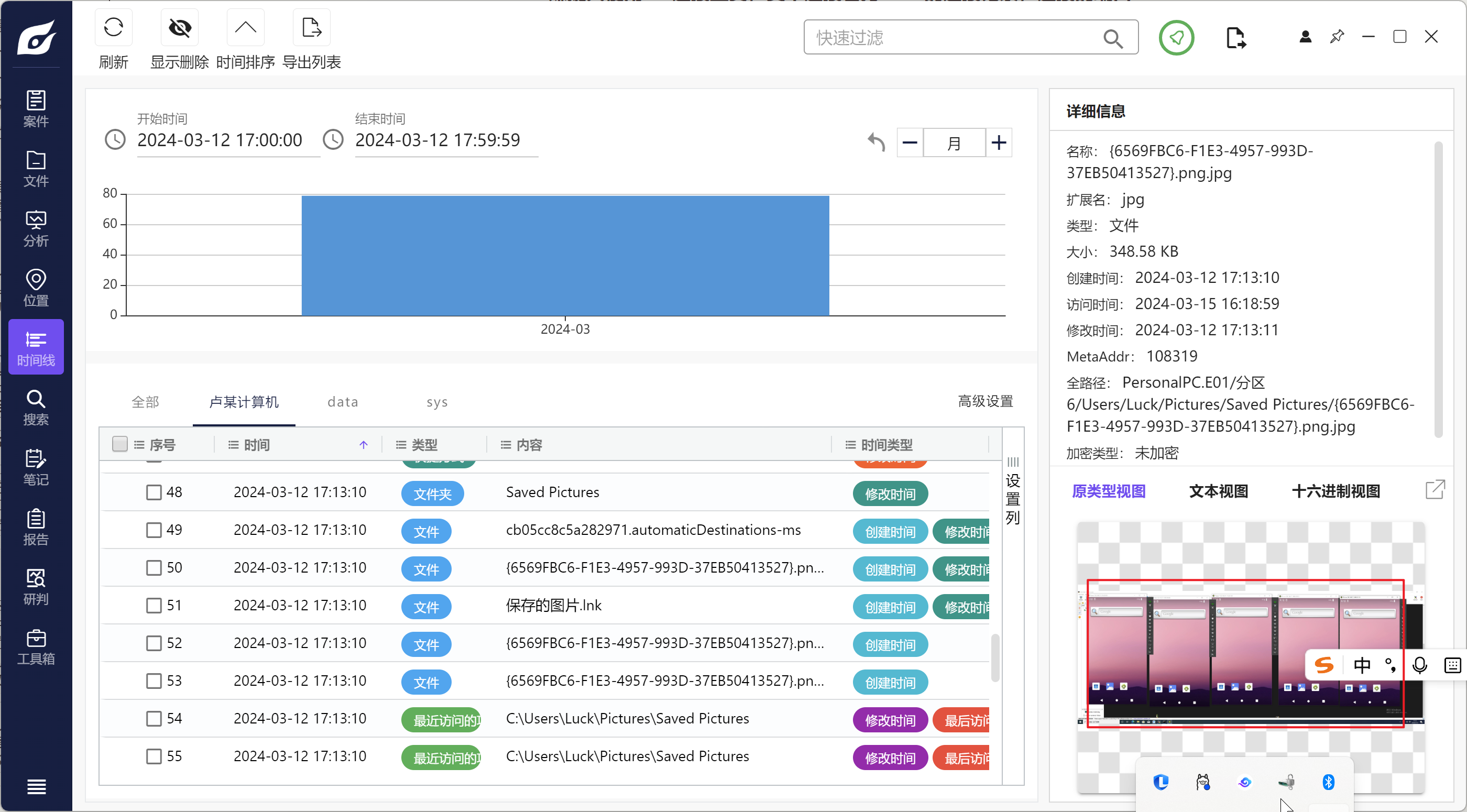
Task: Switch to the data tab
Action: tap(342, 402)
